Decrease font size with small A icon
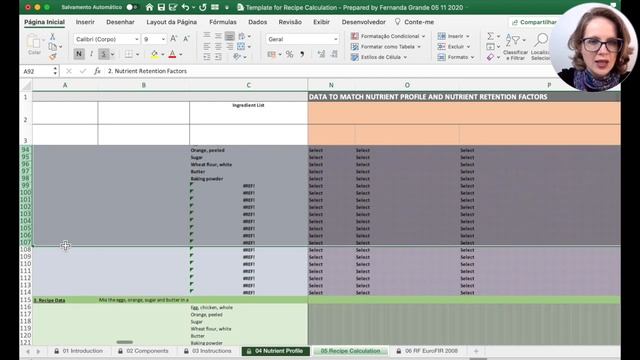The width and height of the screenshot is (640, 360). click(x=186, y=39)
